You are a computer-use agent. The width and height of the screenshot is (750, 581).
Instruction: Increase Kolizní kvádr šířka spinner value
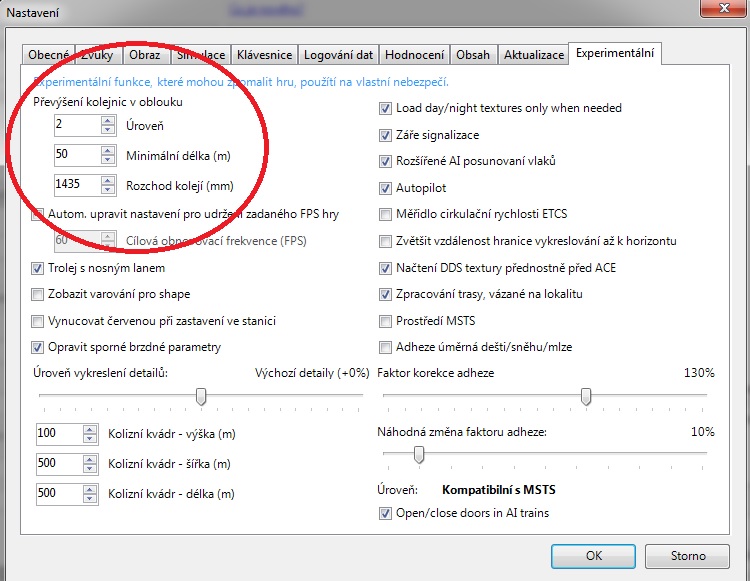[91, 459]
